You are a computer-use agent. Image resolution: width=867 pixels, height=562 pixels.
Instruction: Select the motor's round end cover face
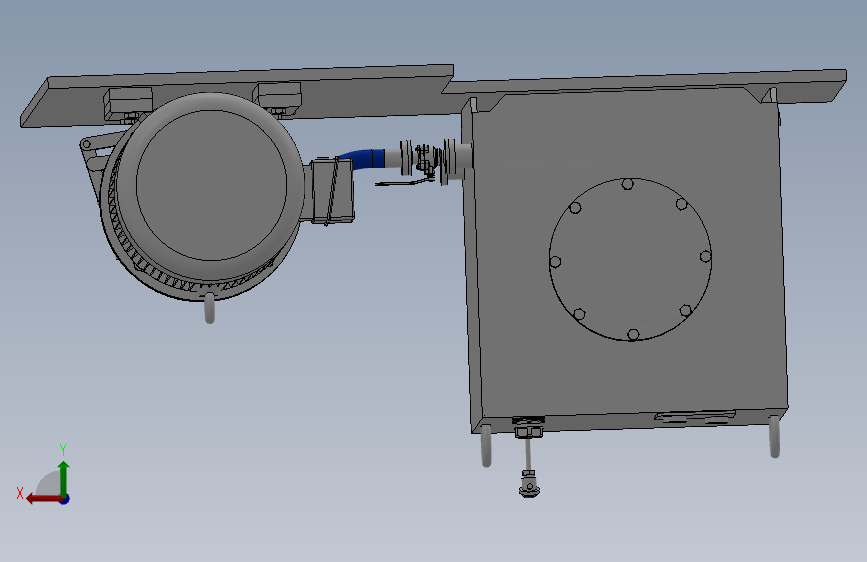pyautogui.click(x=211, y=185)
